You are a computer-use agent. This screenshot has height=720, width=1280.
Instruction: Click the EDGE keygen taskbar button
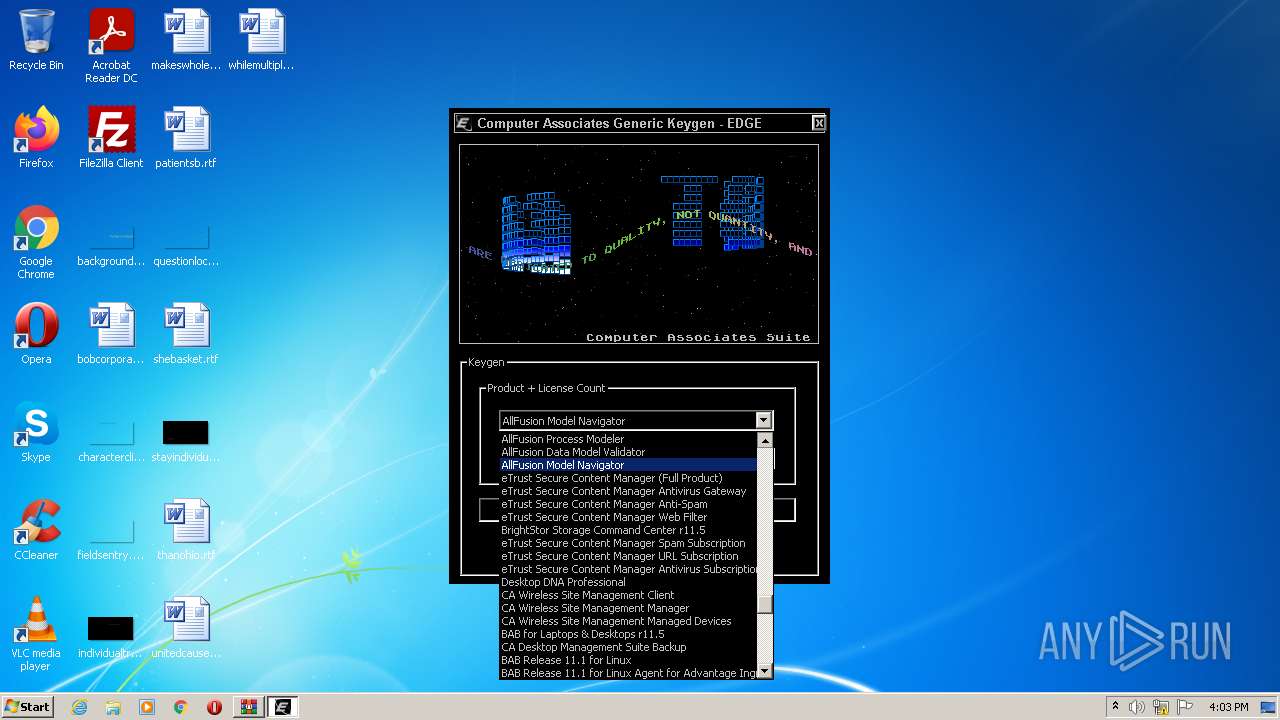tap(283, 707)
